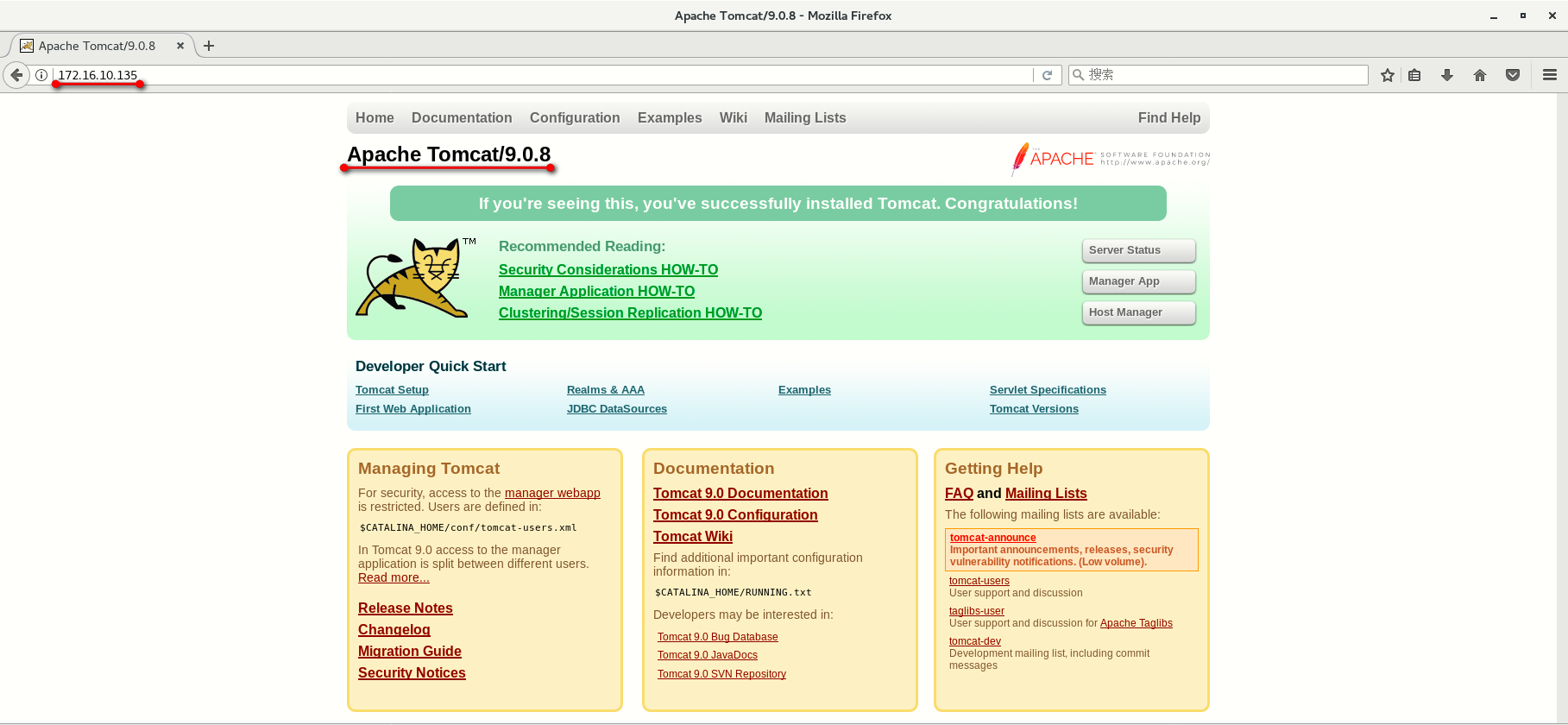1568x725 pixels.
Task: Open Tomcat Wiki link
Action: pyautogui.click(x=693, y=537)
